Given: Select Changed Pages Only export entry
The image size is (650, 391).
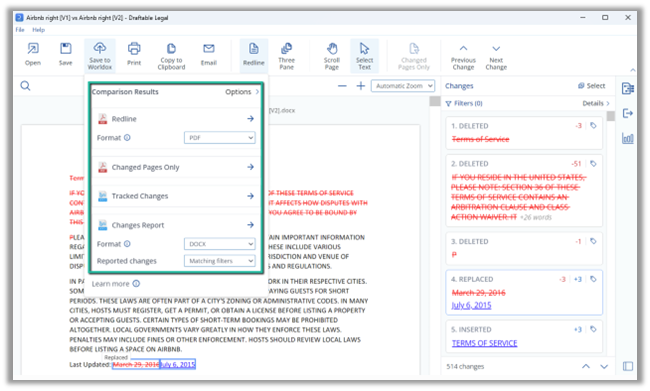Looking at the screenshot, I should click(x=176, y=167).
